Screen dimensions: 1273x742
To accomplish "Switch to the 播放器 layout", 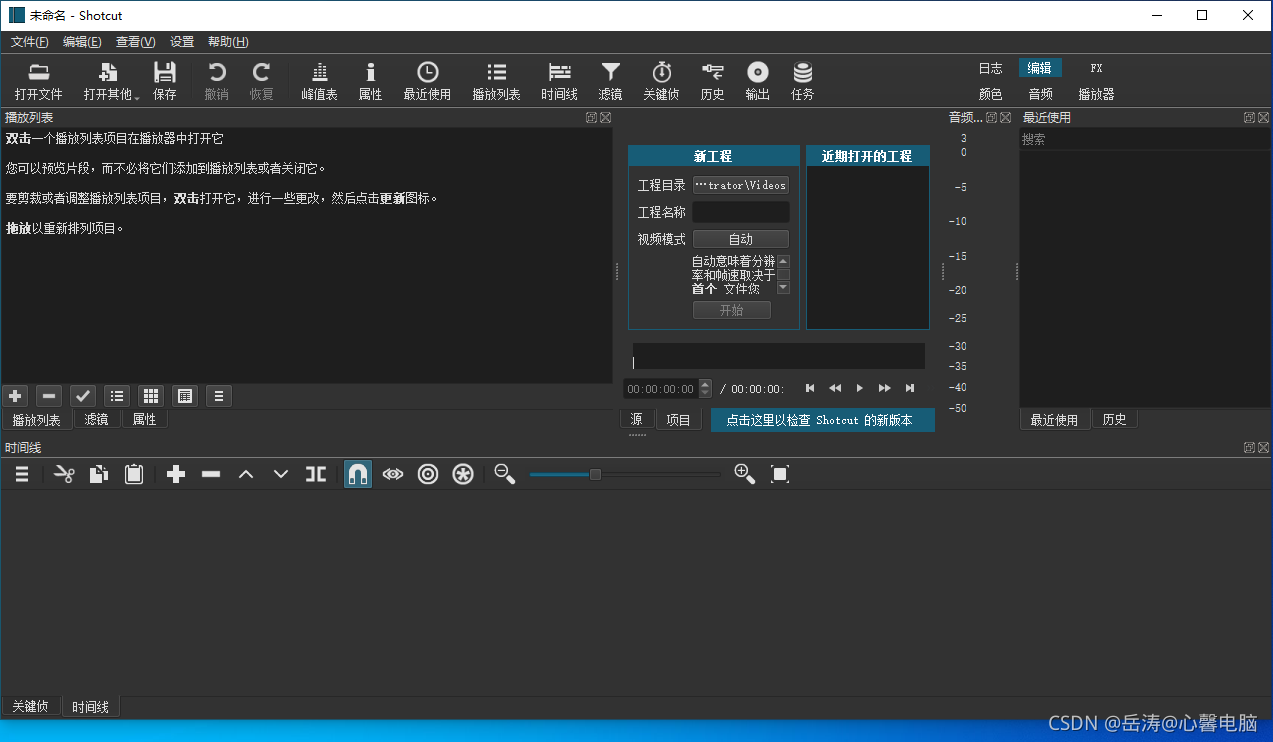I will pos(1096,94).
